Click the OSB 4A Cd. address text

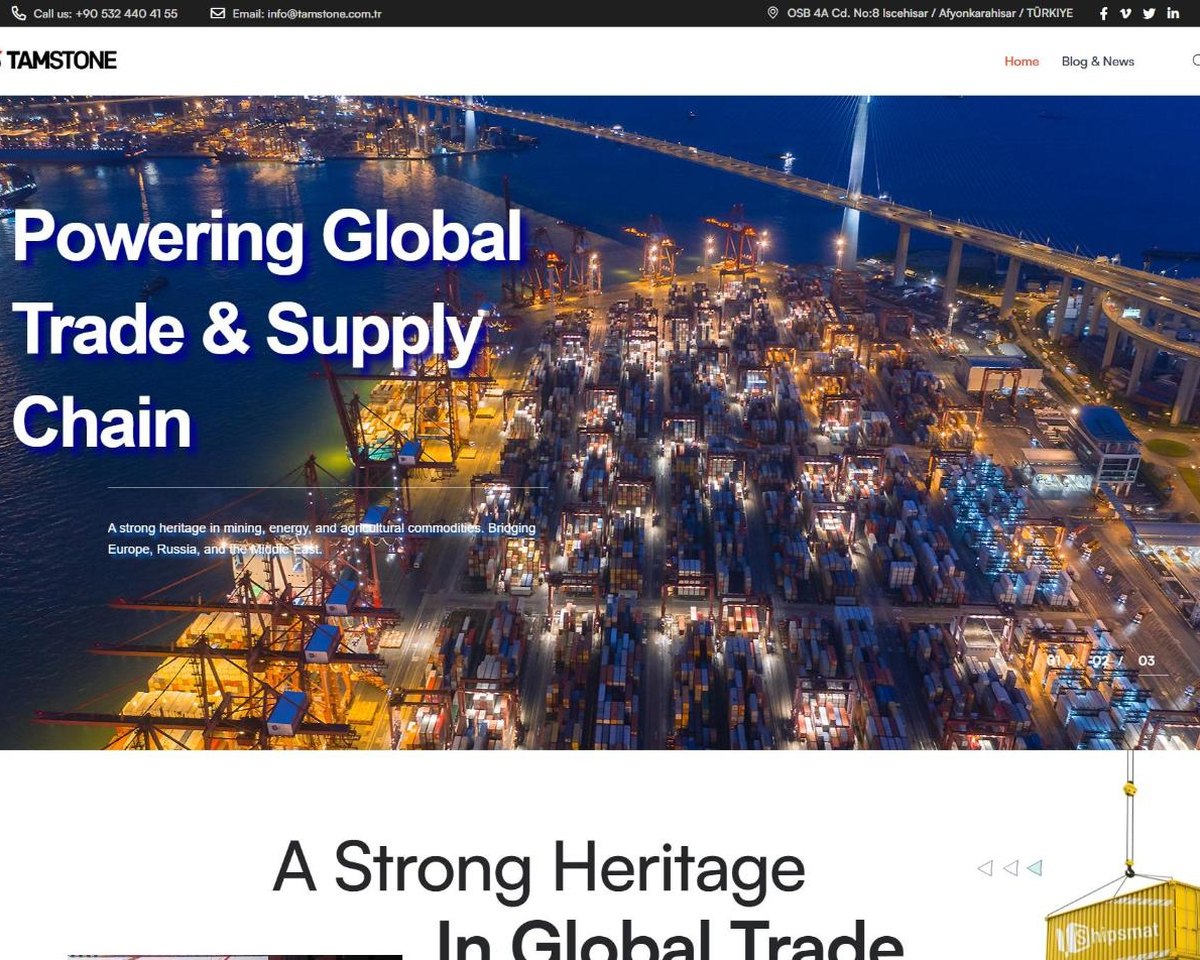pos(930,13)
